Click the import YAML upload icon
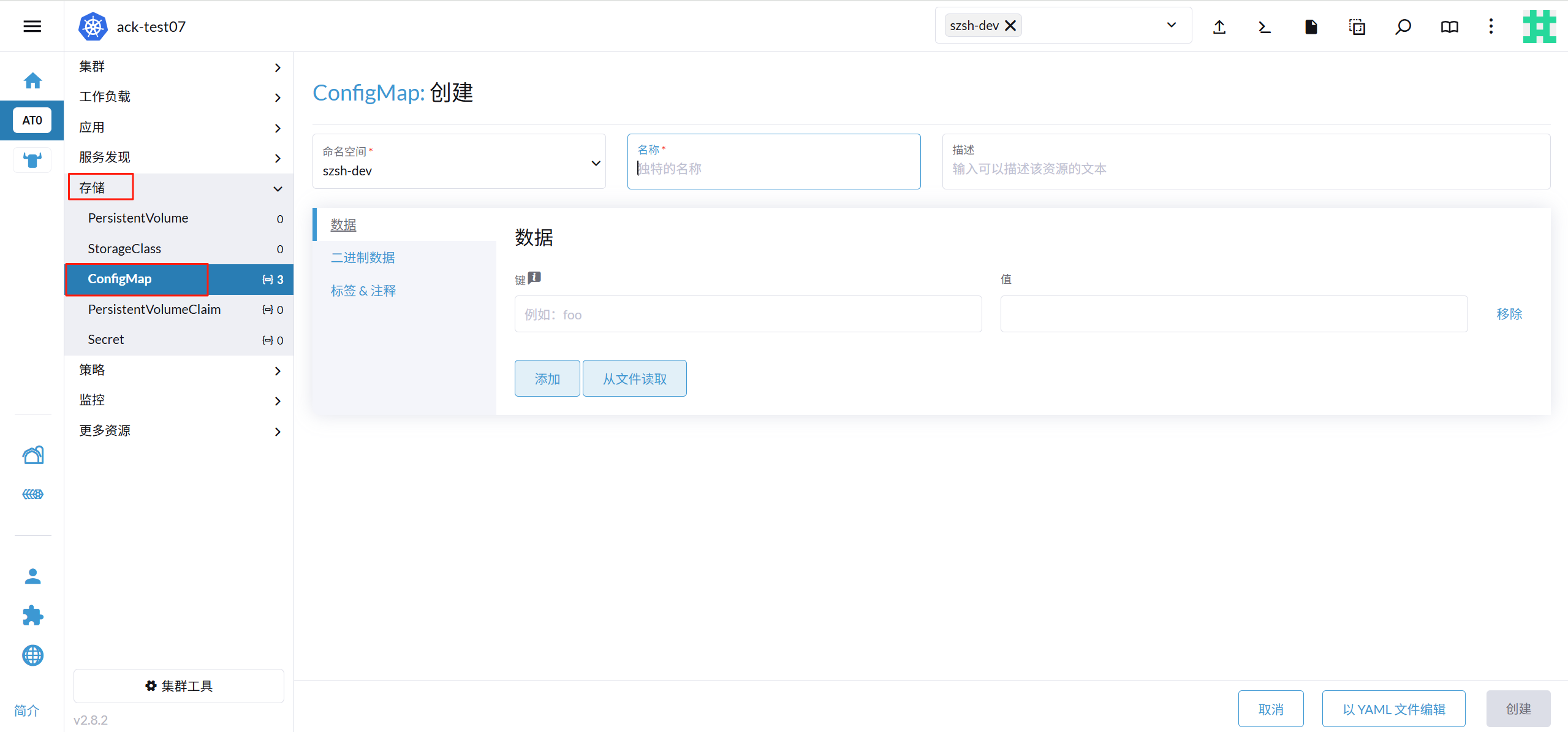Viewport: 1568px width, 732px height. (x=1219, y=26)
